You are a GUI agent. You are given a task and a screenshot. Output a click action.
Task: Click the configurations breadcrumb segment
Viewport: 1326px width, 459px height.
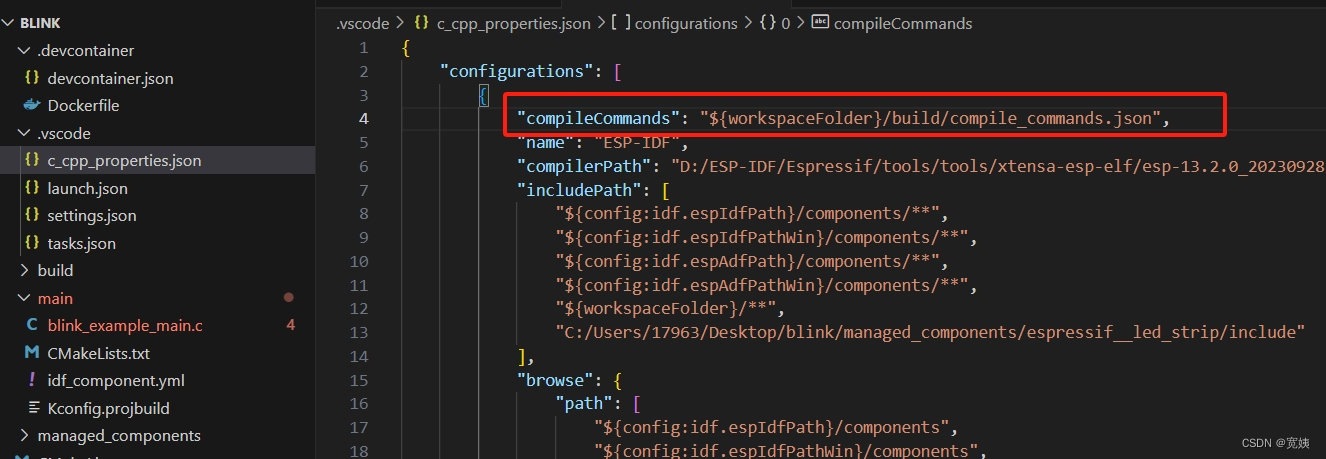pos(686,23)
